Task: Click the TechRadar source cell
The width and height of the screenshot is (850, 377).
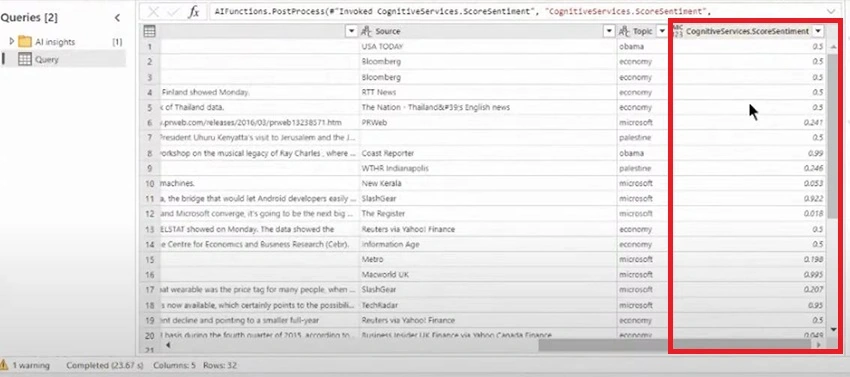Action: click(487, 305)
